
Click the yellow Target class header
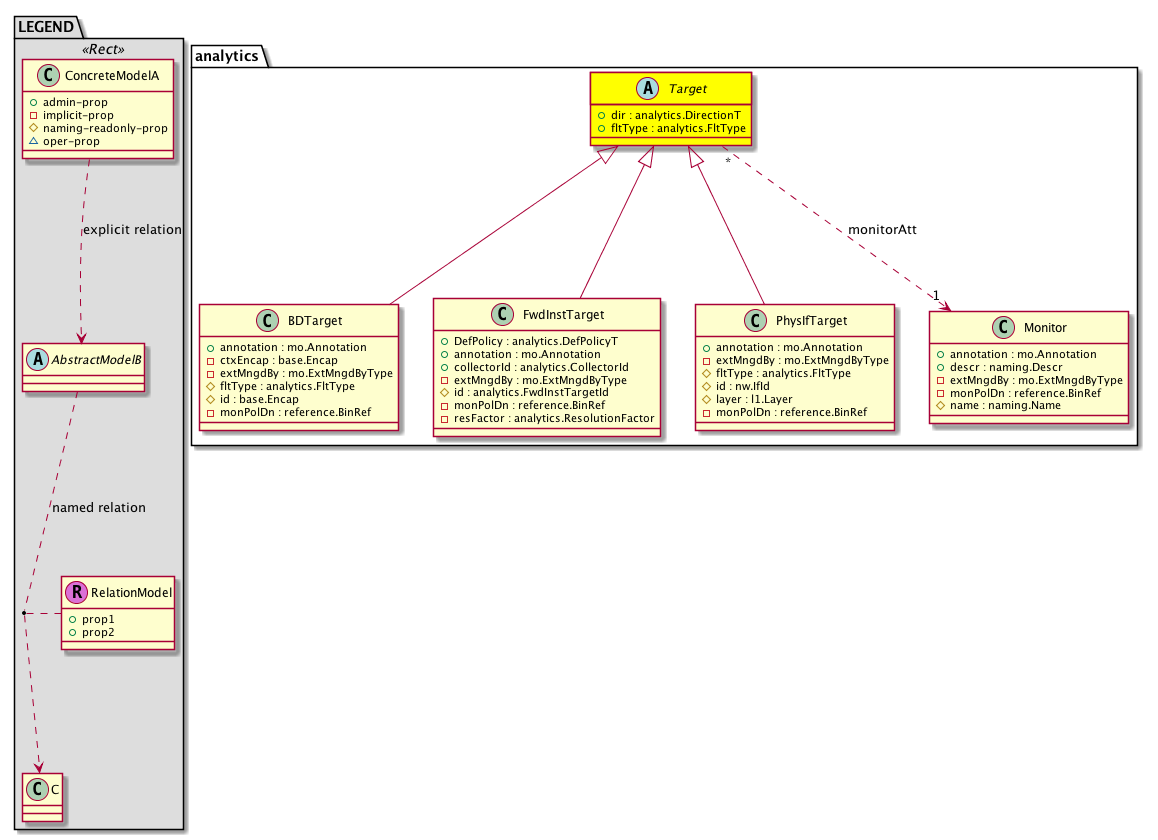tap(670, 89)
